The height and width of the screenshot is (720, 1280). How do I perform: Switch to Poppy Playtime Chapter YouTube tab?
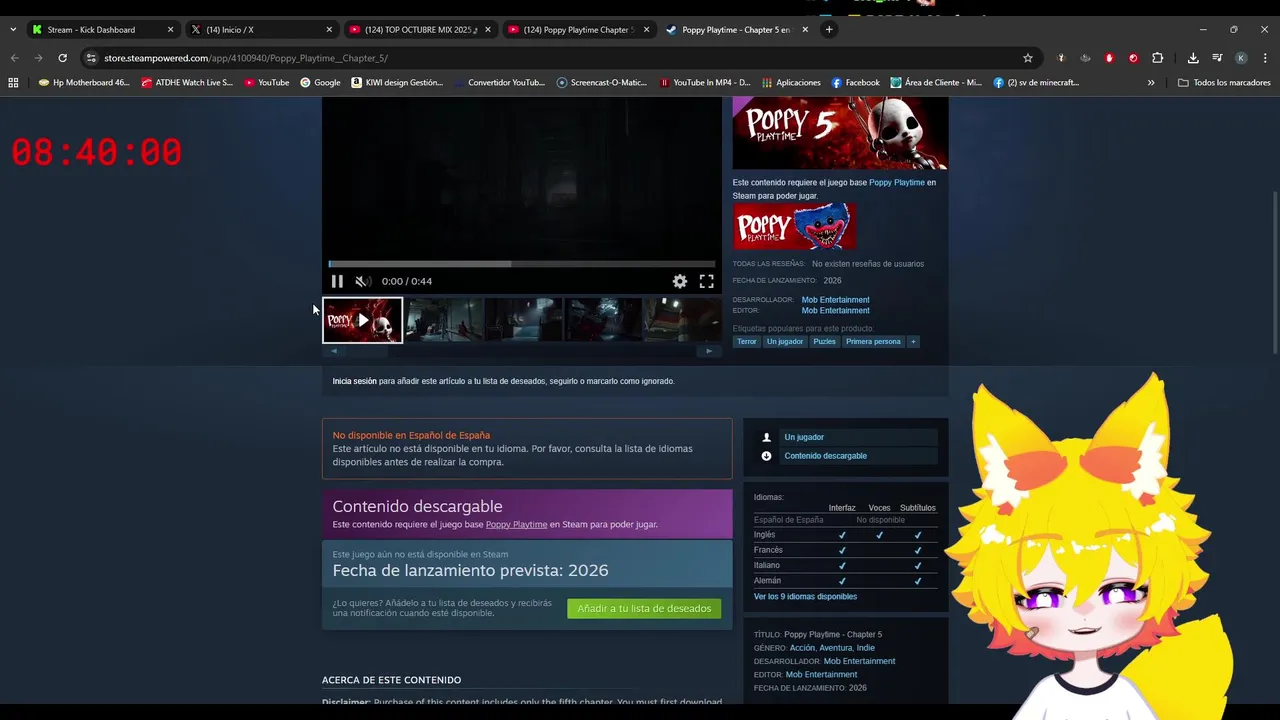click(x=578, y=30)
